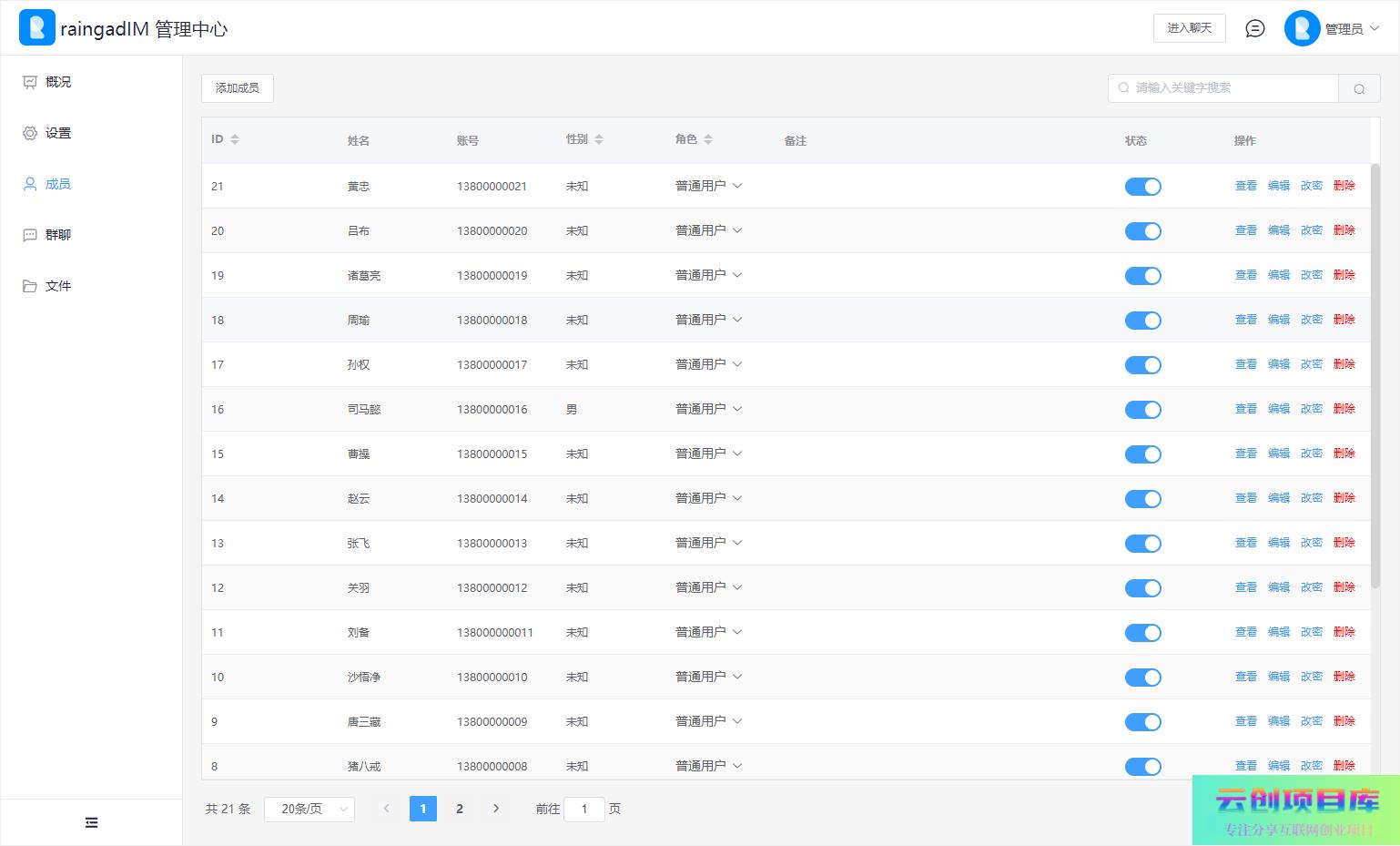
Task: Turn off status switch for 刘备
Action: pos(1142,633)
